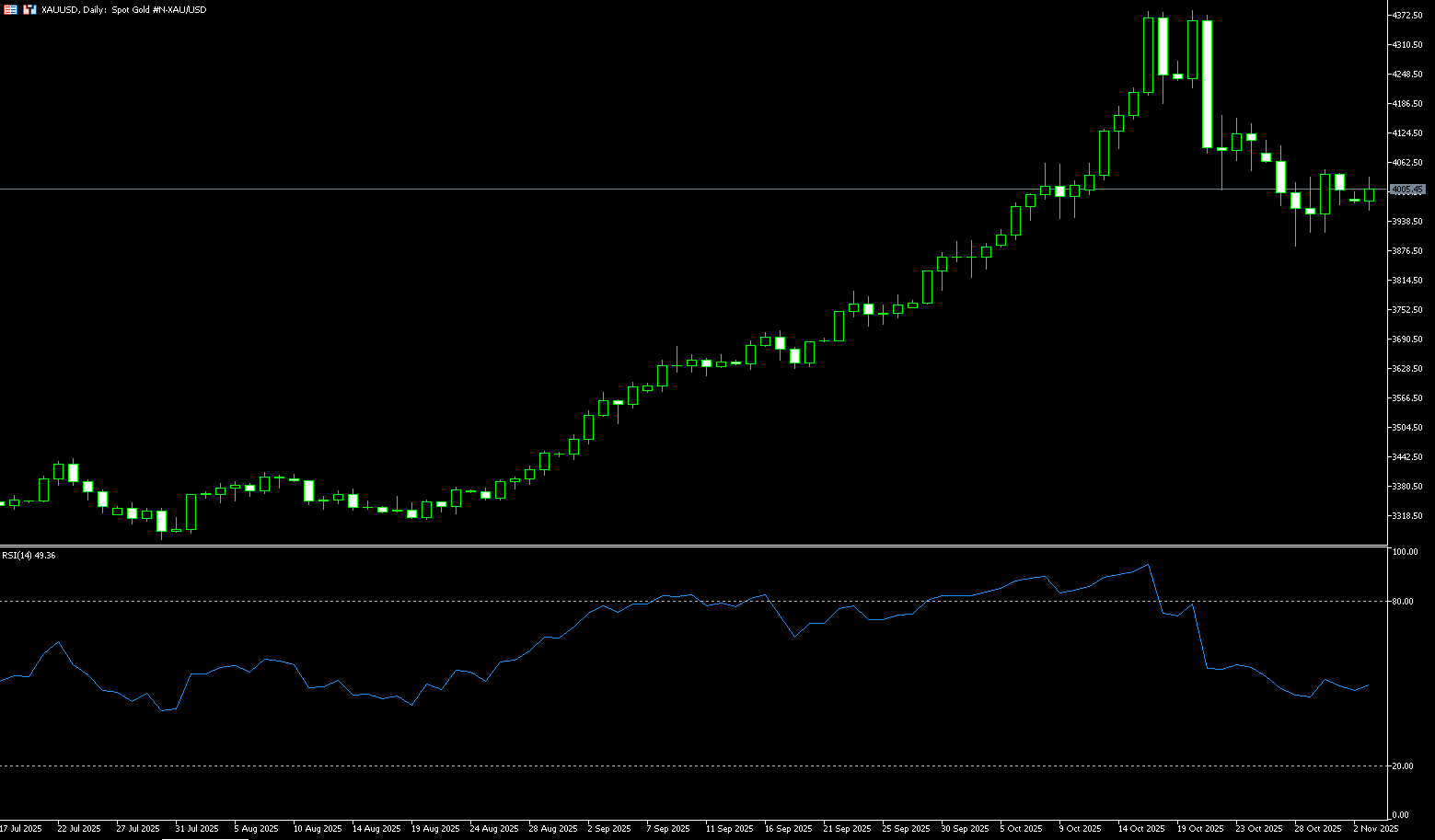The height and width of the screenshot is (840, 1435).
Task: Click the current price label 4005.45
Action: pyautogui.click(x=1407, y=190)
